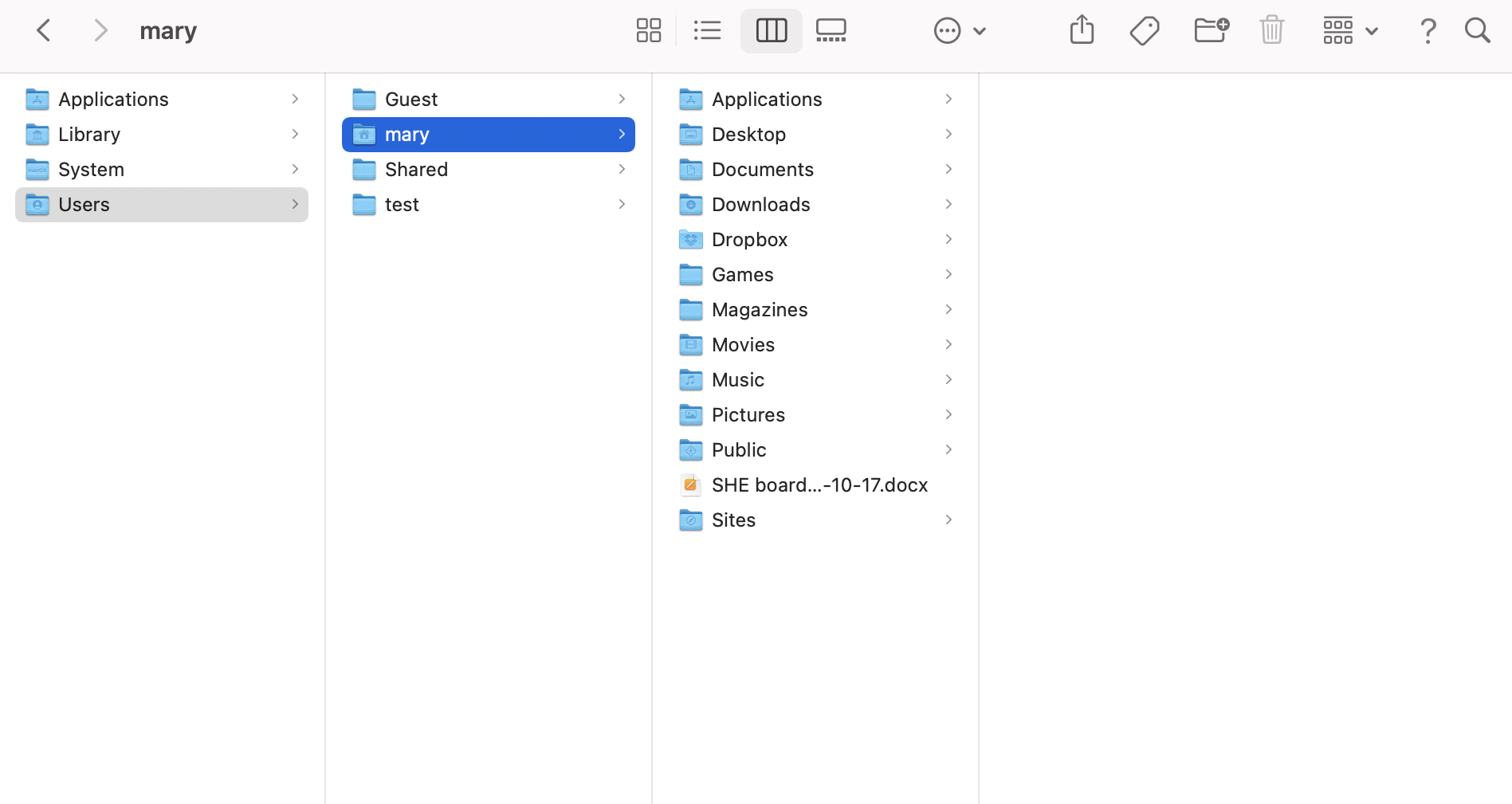Select the Users folder icon
The width and height of the screenshot is (1512, 804).
37,205
